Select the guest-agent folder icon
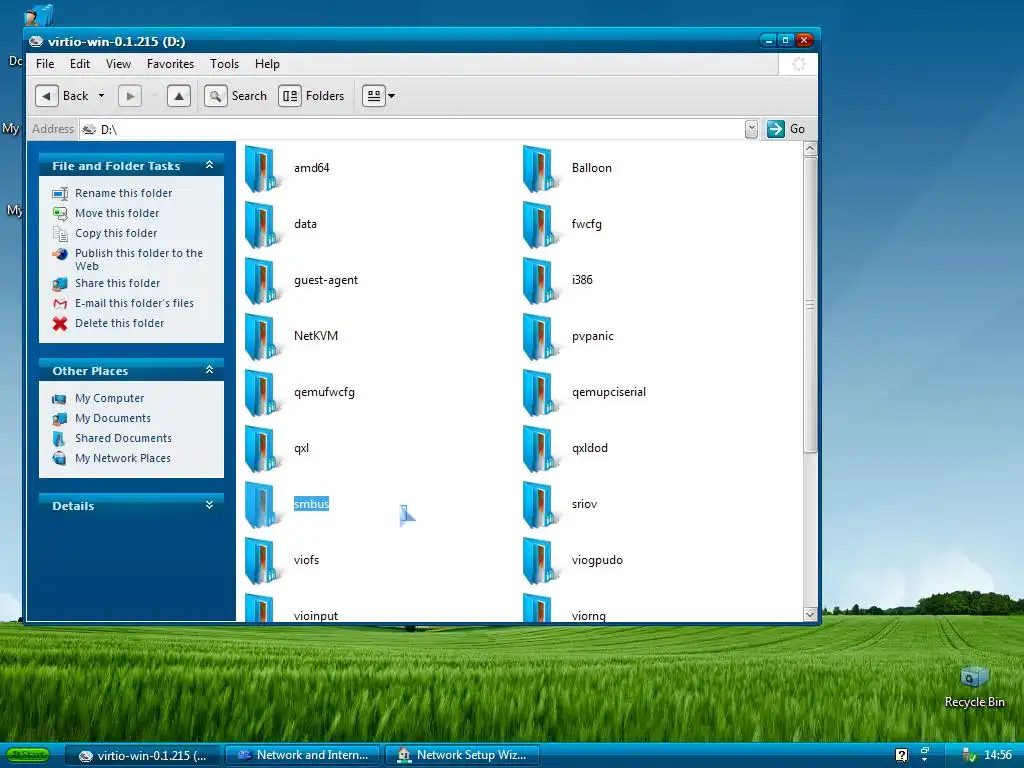1024x768 pixels. (263, 281)
